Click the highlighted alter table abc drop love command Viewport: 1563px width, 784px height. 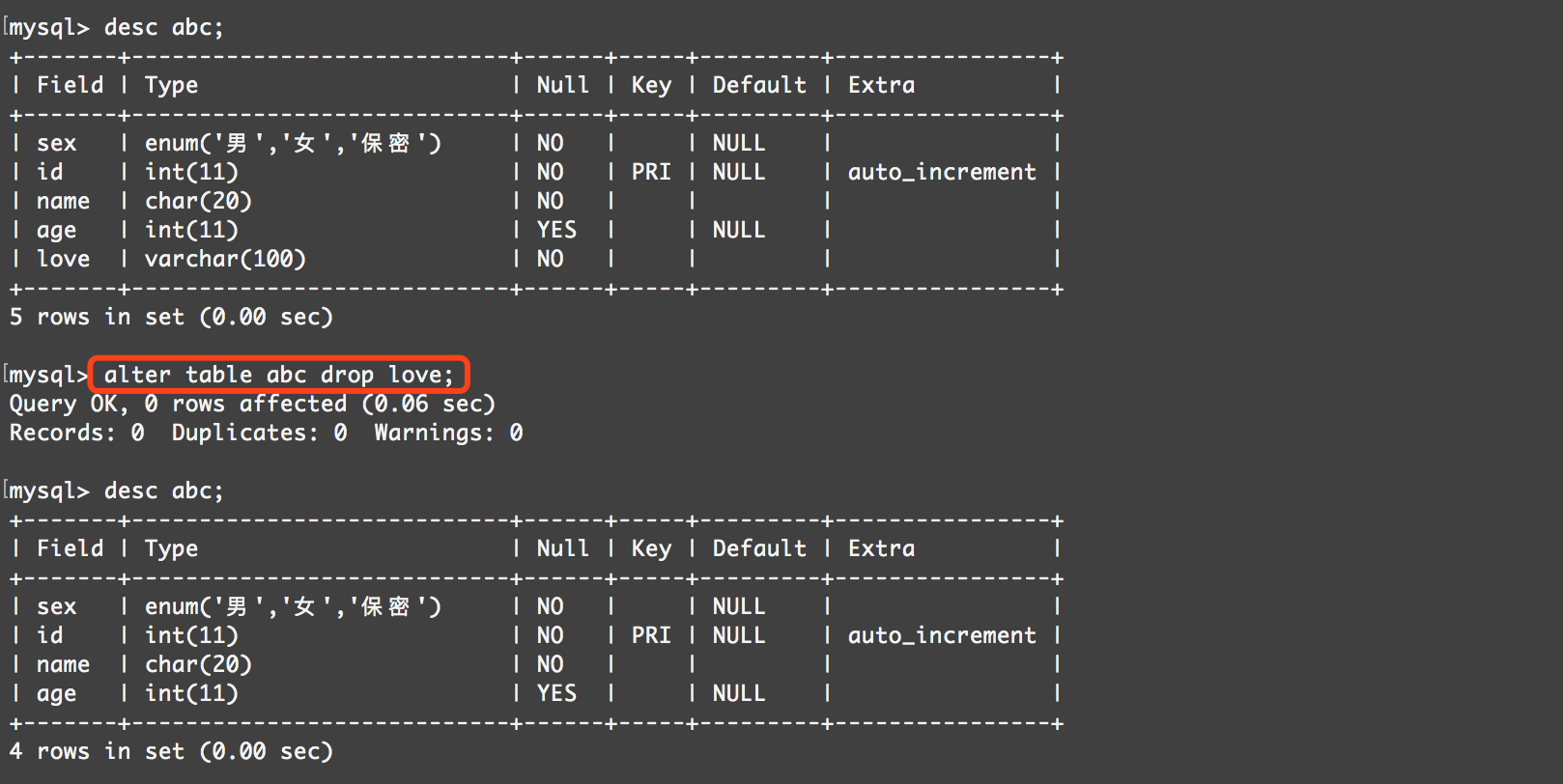coord(278,375)
